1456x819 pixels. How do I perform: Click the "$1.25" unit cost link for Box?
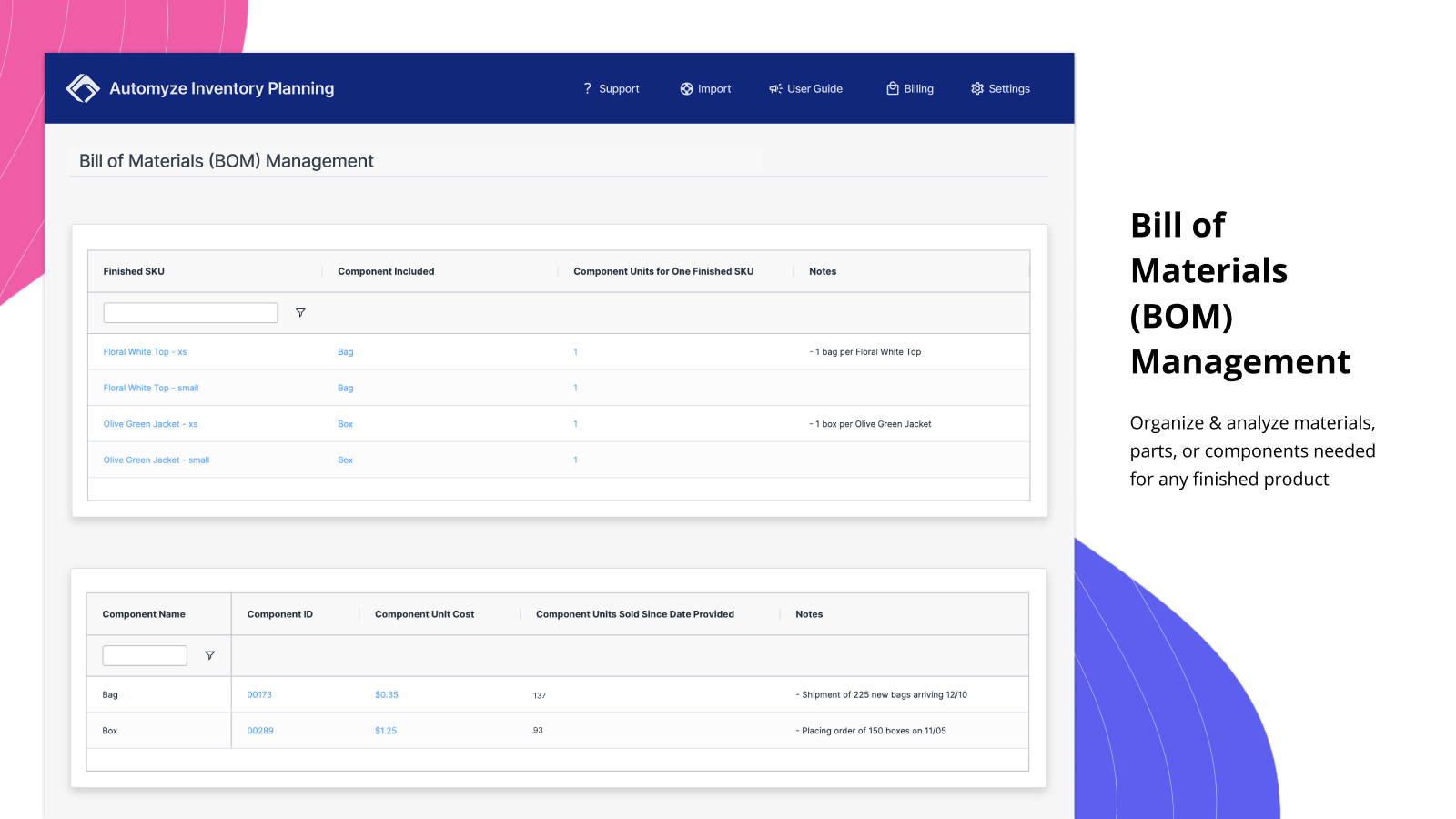386,730
